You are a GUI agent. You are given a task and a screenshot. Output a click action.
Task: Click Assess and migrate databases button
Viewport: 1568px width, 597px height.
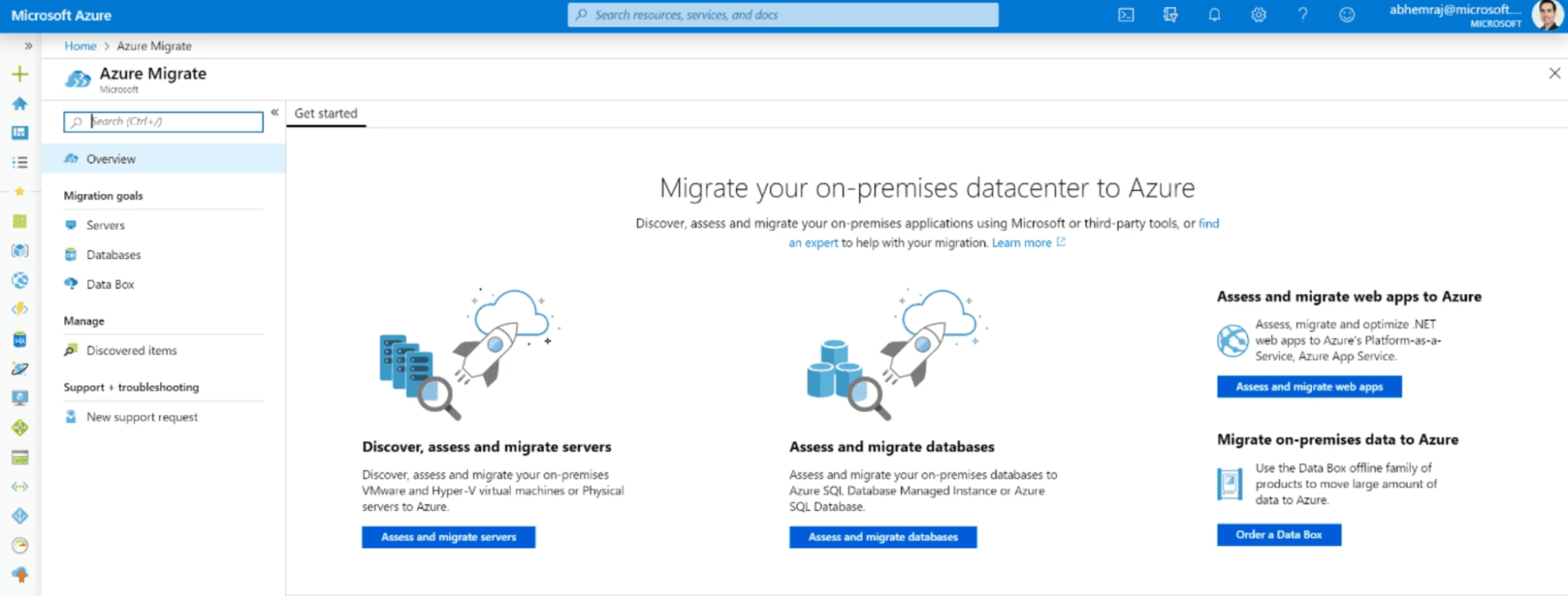click(883, 537)
